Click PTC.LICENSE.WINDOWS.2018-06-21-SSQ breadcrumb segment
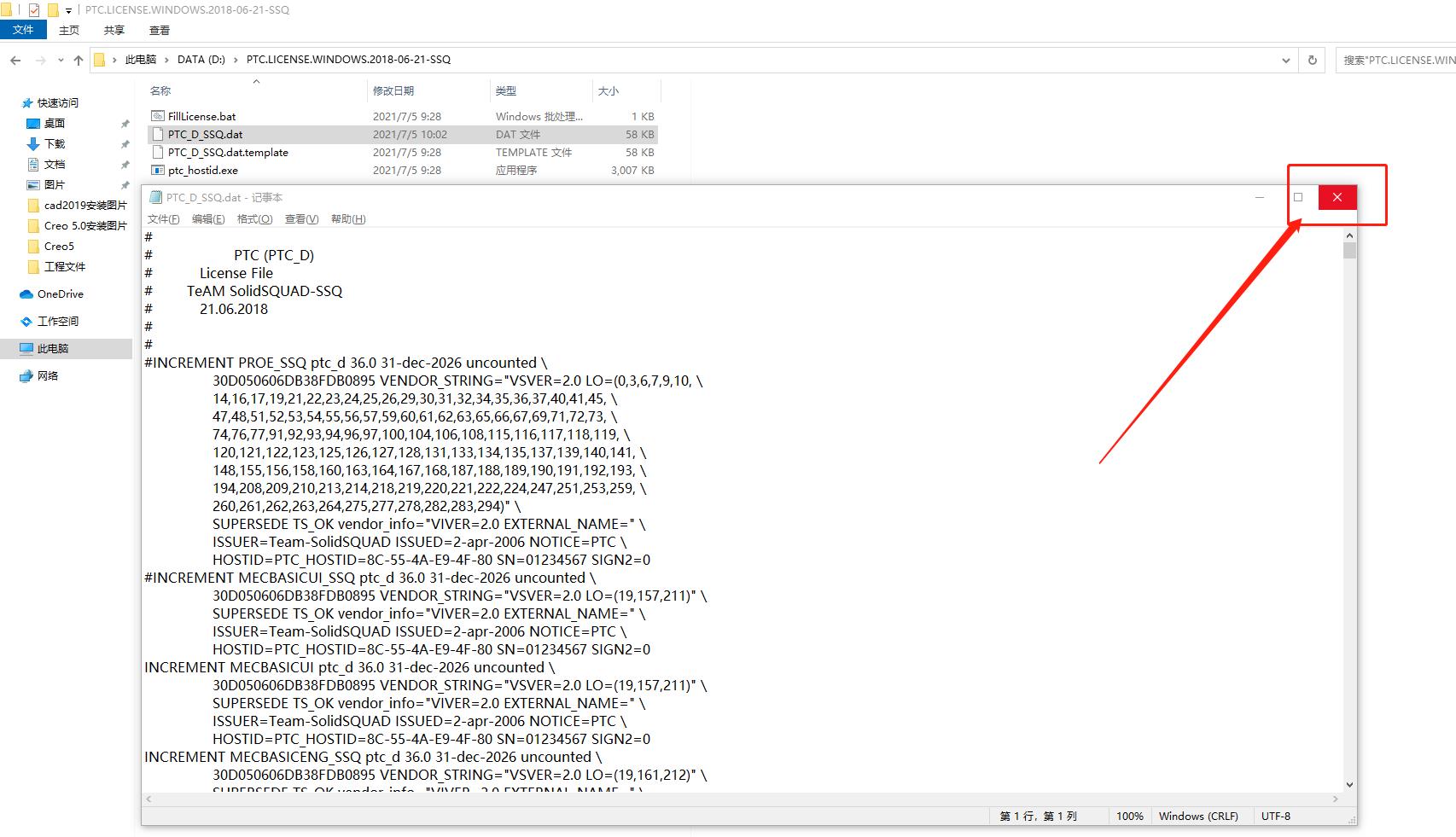Screen dimensions: 1456x837 point(348,60)
